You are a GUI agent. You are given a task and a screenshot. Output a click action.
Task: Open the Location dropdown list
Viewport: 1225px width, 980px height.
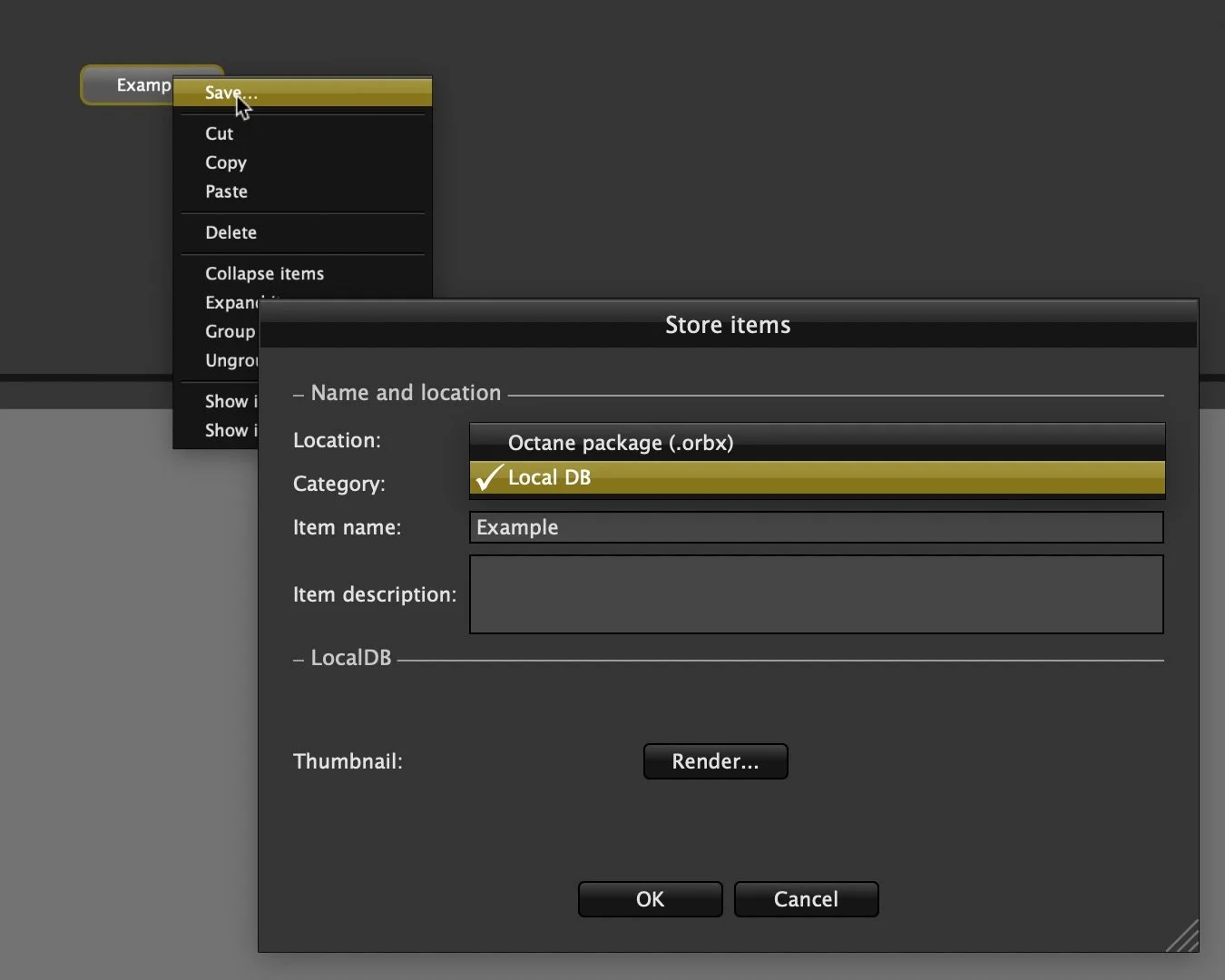[815, 443]
